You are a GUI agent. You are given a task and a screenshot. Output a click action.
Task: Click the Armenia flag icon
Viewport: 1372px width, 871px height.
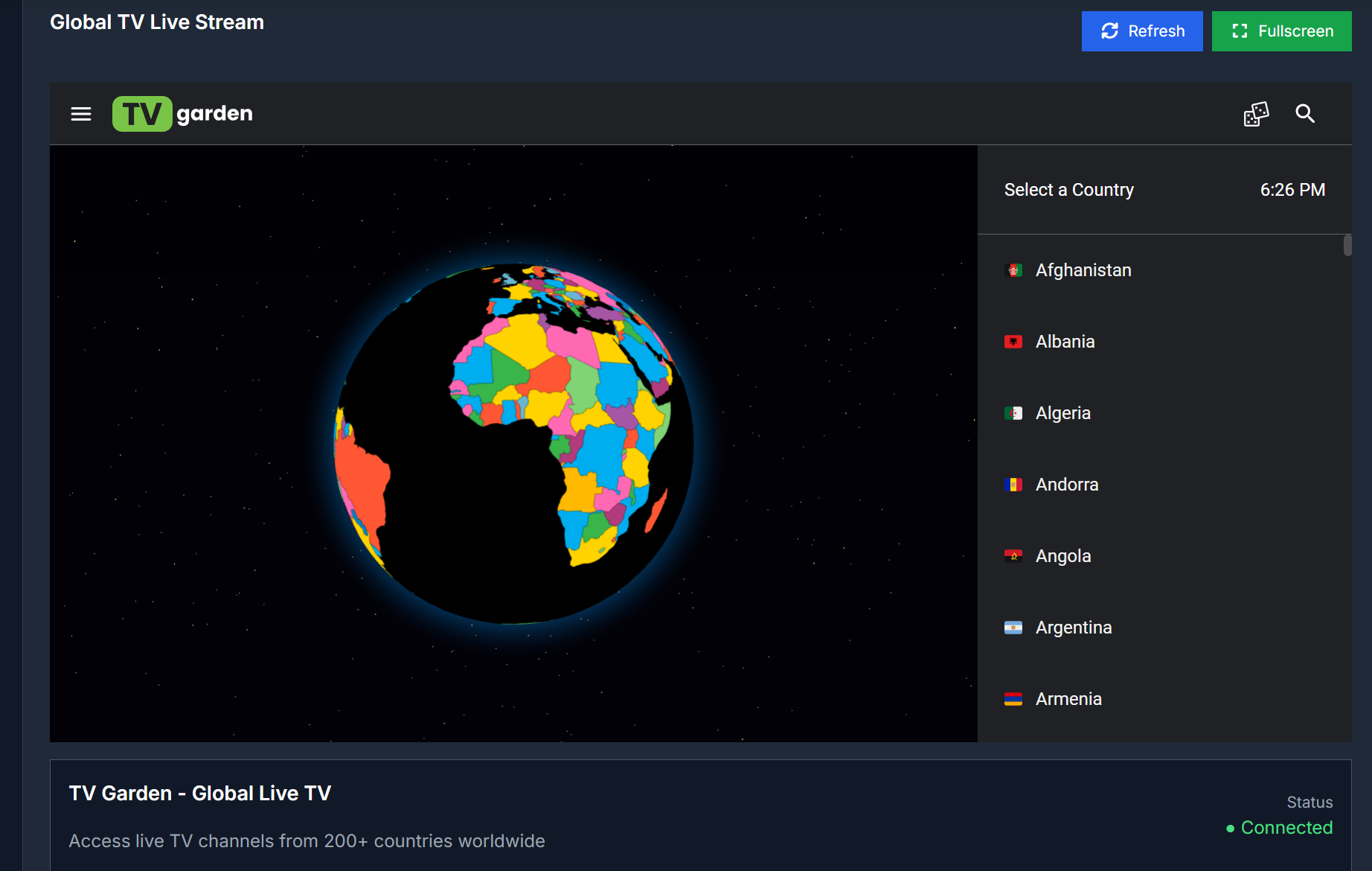pyautogui.click(x=1013, y=699)
